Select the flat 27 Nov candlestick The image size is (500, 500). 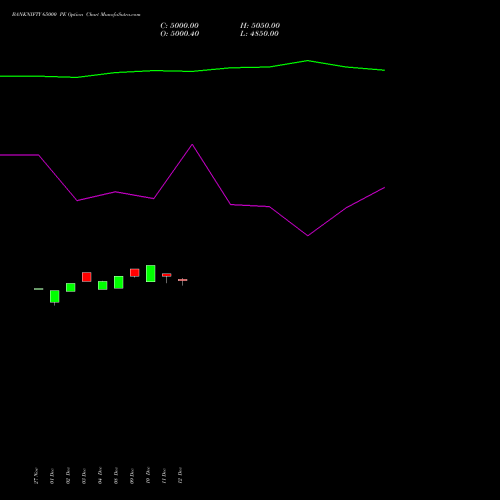pos(39,289)
